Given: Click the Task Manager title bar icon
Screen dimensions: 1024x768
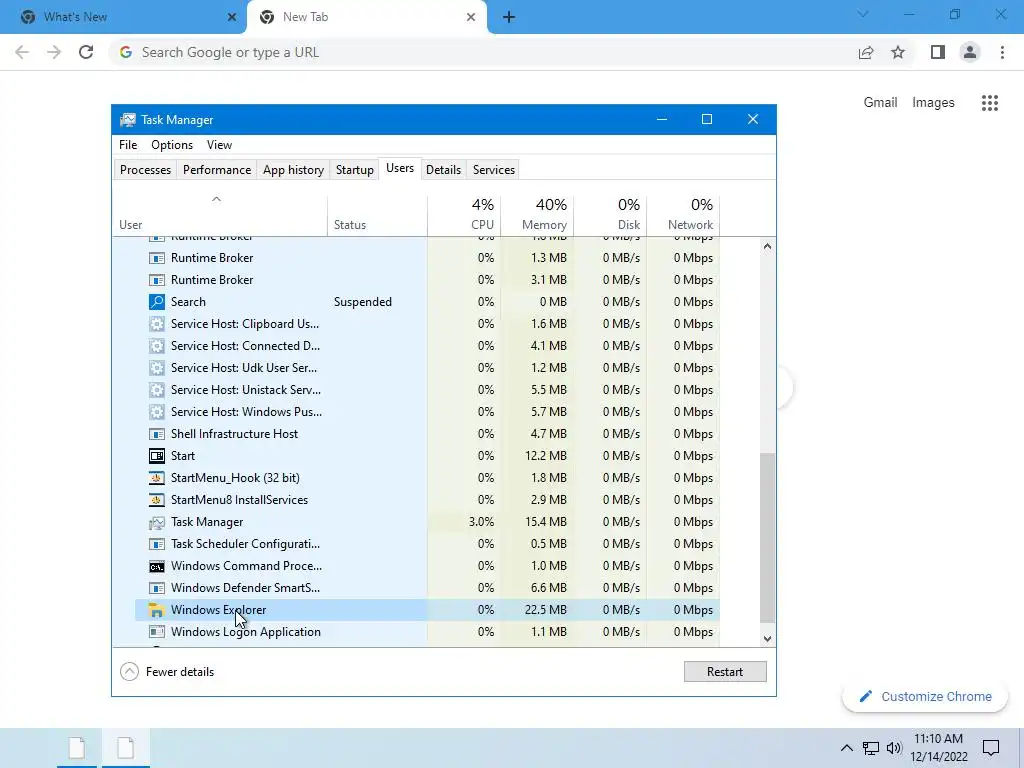Looking at the screenshot, I should point(128,120).
